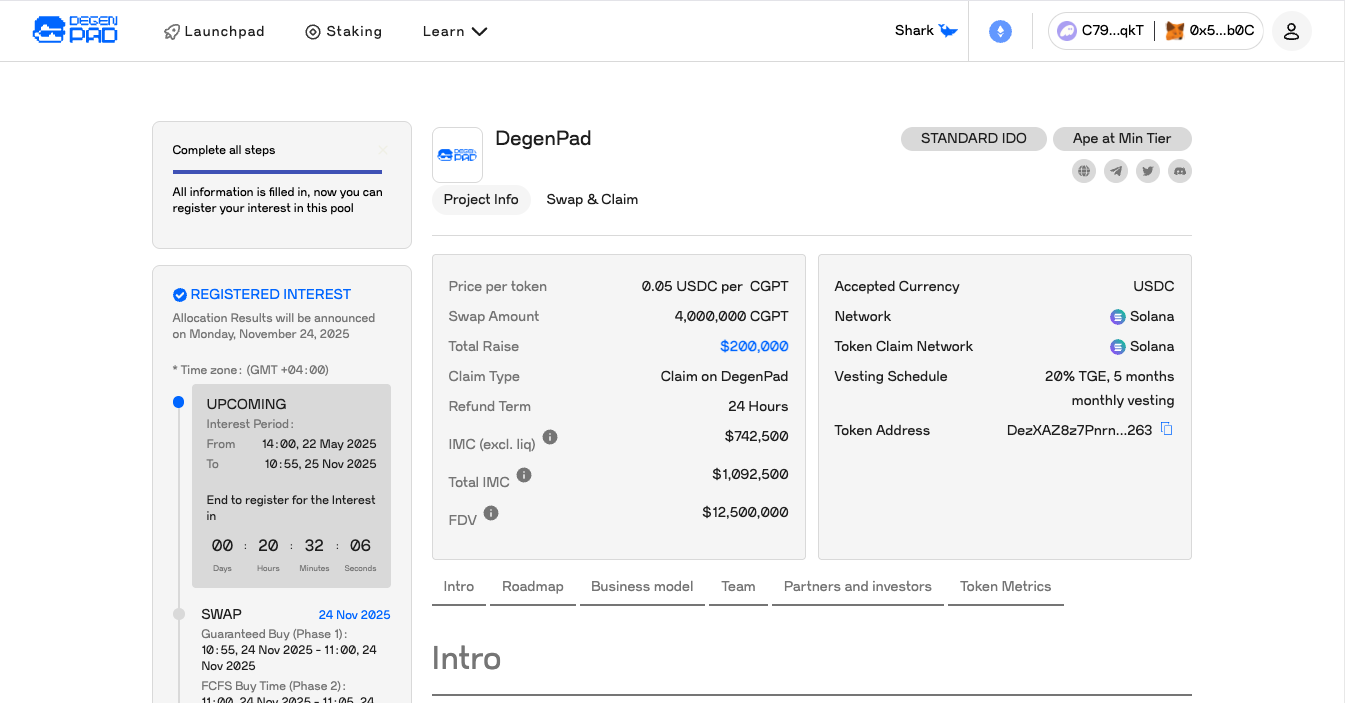The width and height of the screenshot is (1345, 703).
Task: Click the Solana wallet address C79...qkT
Action: point(1101,31)
